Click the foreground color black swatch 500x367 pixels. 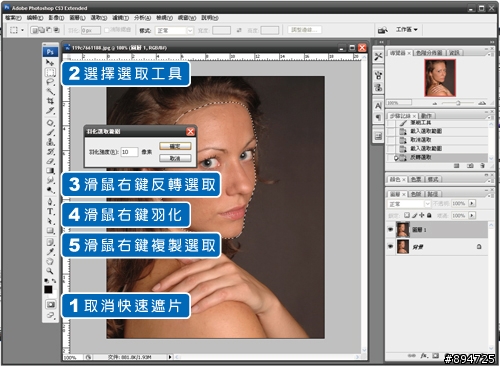click(48, 290)
